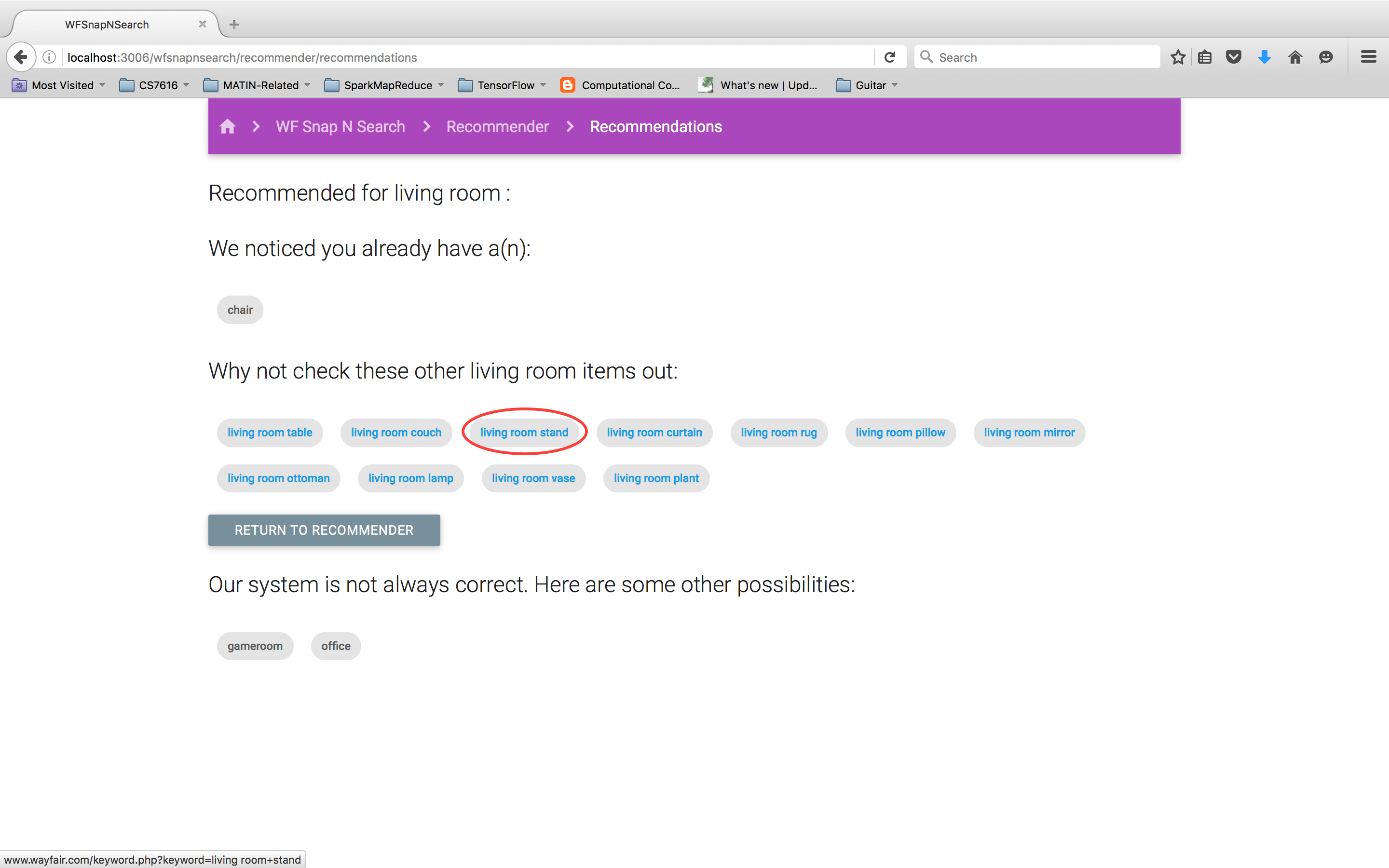Click Return to Recommender button

click(324, 530)
